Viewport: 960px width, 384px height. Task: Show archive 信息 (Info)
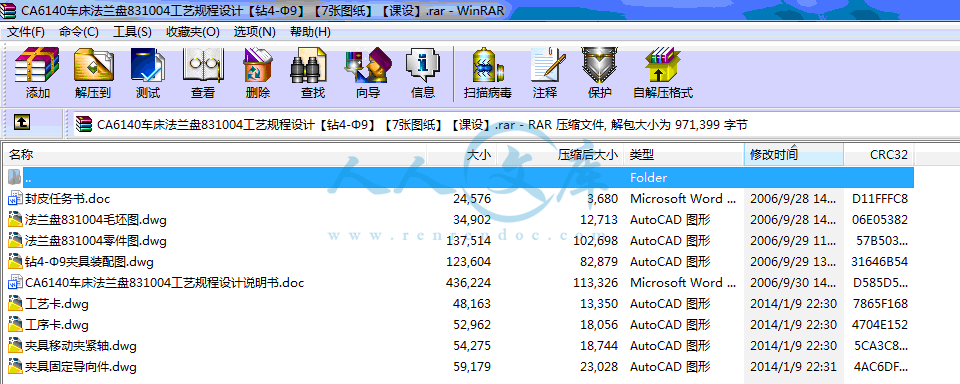(x=423, y=73)
